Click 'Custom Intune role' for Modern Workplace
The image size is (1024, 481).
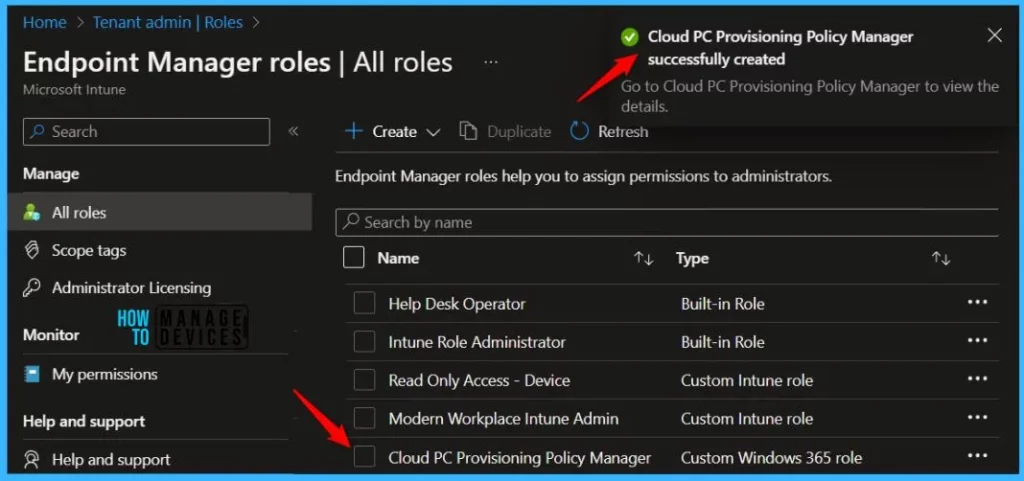pos(747,418)
